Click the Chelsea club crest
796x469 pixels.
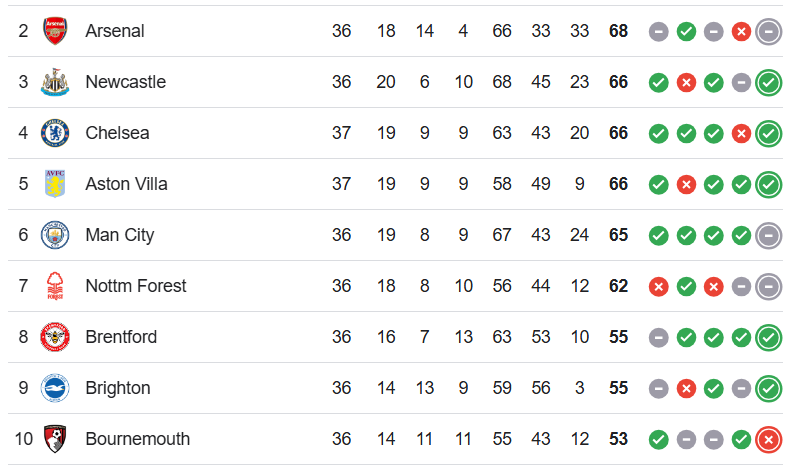[x=55, y=133]
